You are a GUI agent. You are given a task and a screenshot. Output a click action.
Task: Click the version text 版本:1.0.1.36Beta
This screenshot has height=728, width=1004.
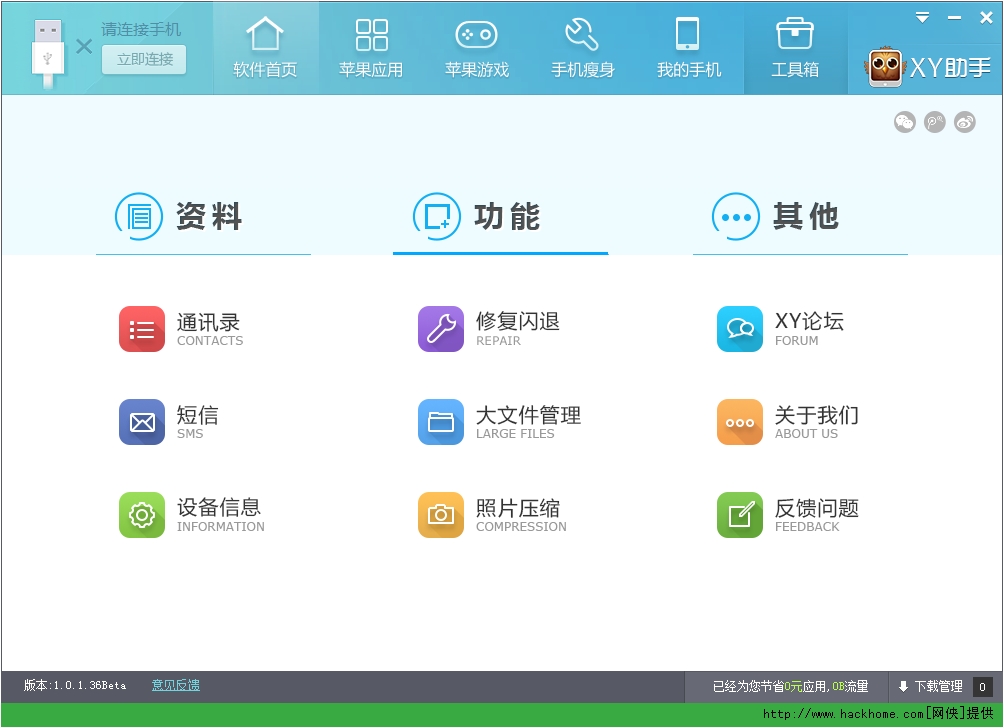pos(75,685)
